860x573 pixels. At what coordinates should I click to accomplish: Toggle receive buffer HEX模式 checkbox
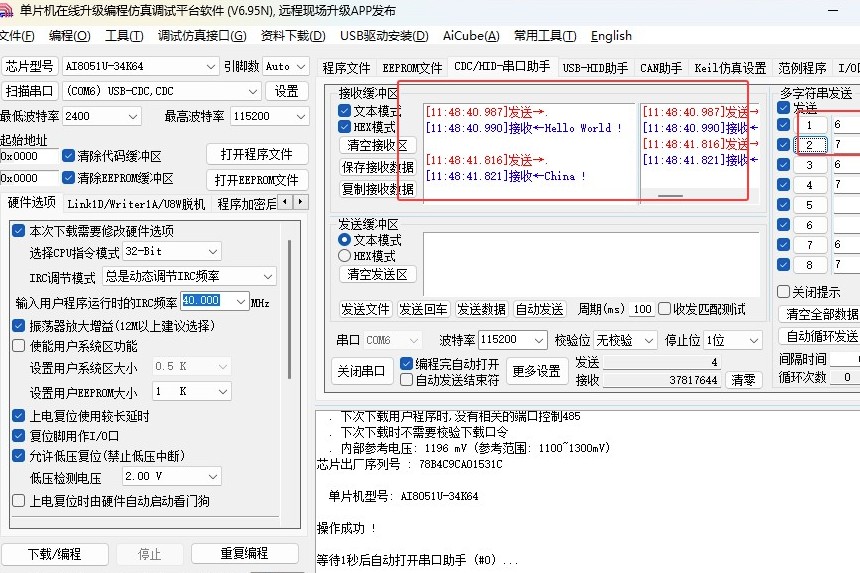click(x=344, y=127)
